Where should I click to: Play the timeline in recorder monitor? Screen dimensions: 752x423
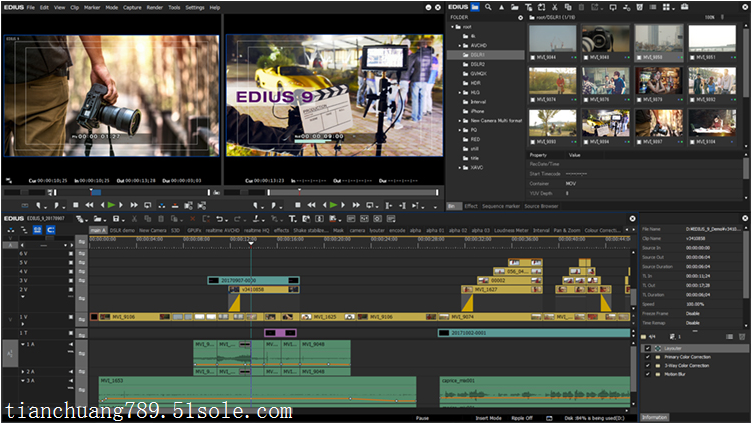(x=334, y=205)
